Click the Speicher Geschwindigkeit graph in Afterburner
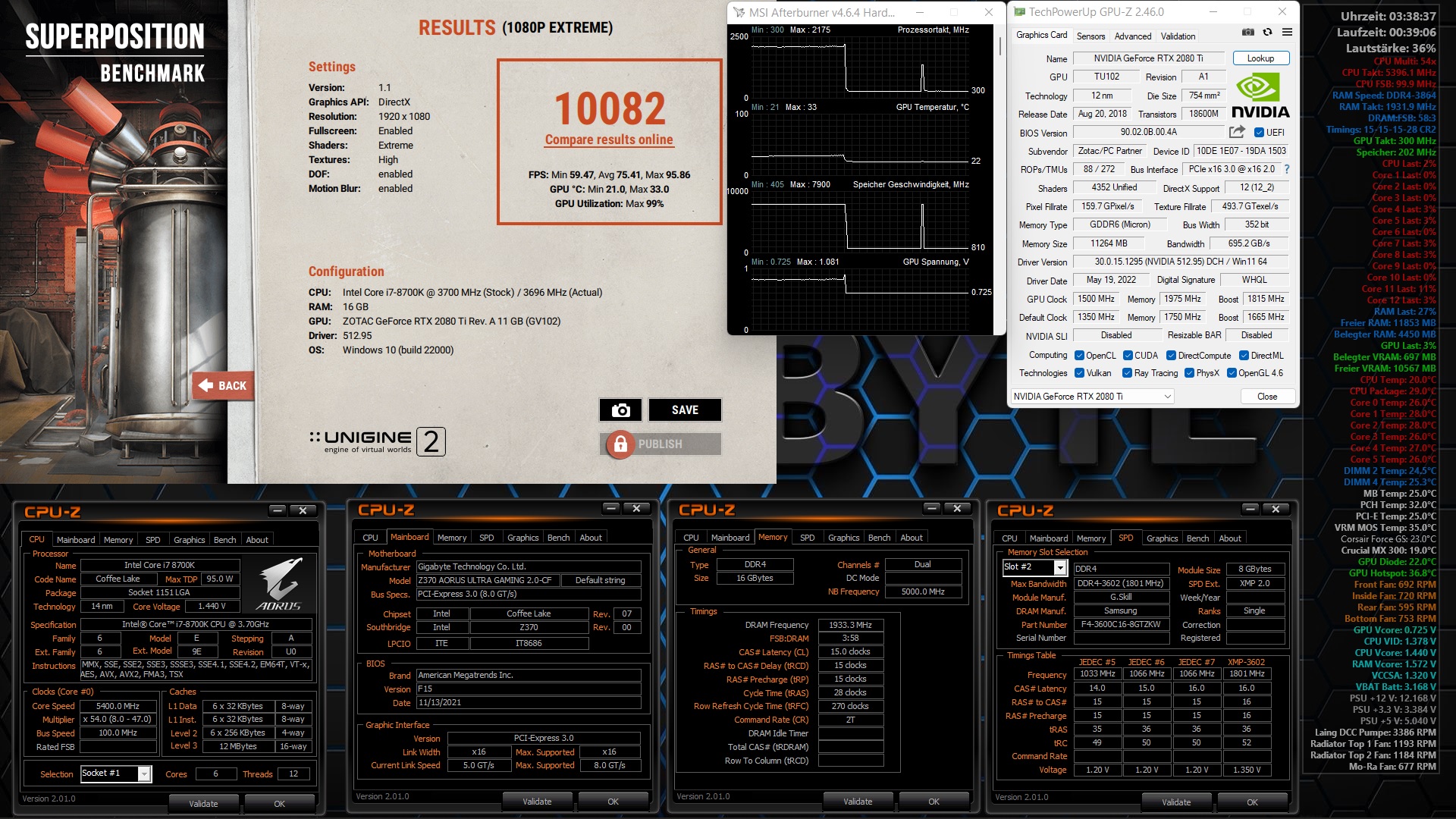The height and width of the screenshot is (819, 1456). pyautogui.click(x=860, y=220)
